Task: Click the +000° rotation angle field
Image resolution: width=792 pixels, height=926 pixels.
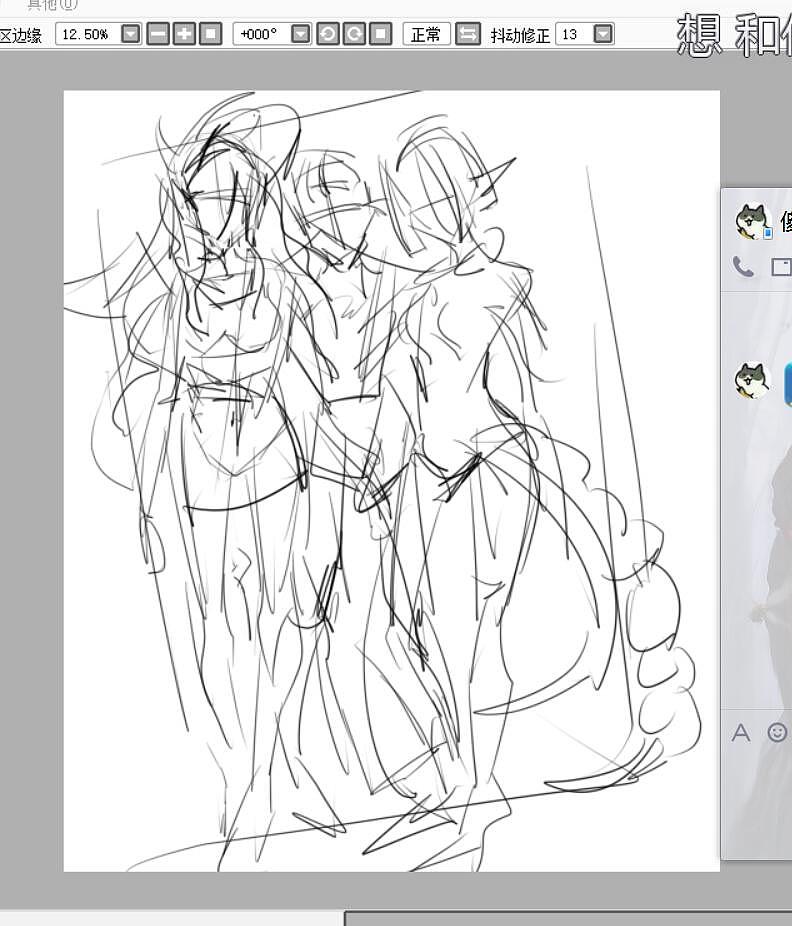Action: tap(262, 34)
